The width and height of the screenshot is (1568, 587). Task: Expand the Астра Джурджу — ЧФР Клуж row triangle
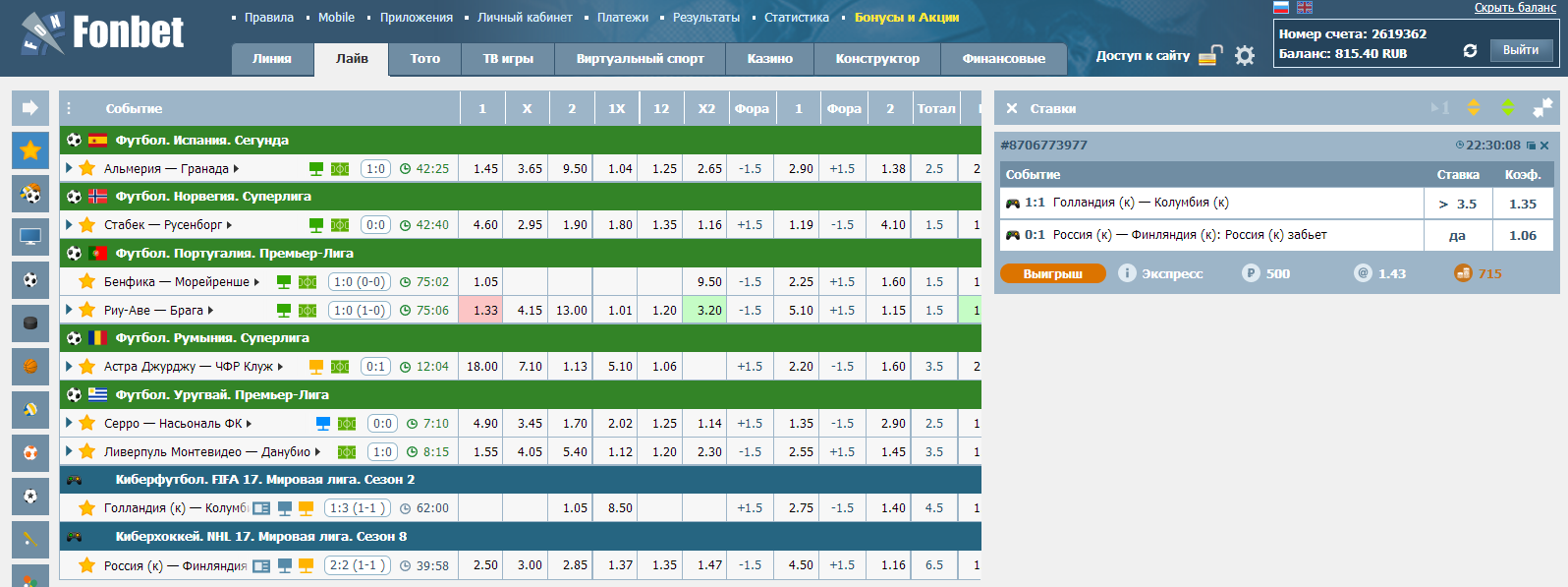point(69,367)
